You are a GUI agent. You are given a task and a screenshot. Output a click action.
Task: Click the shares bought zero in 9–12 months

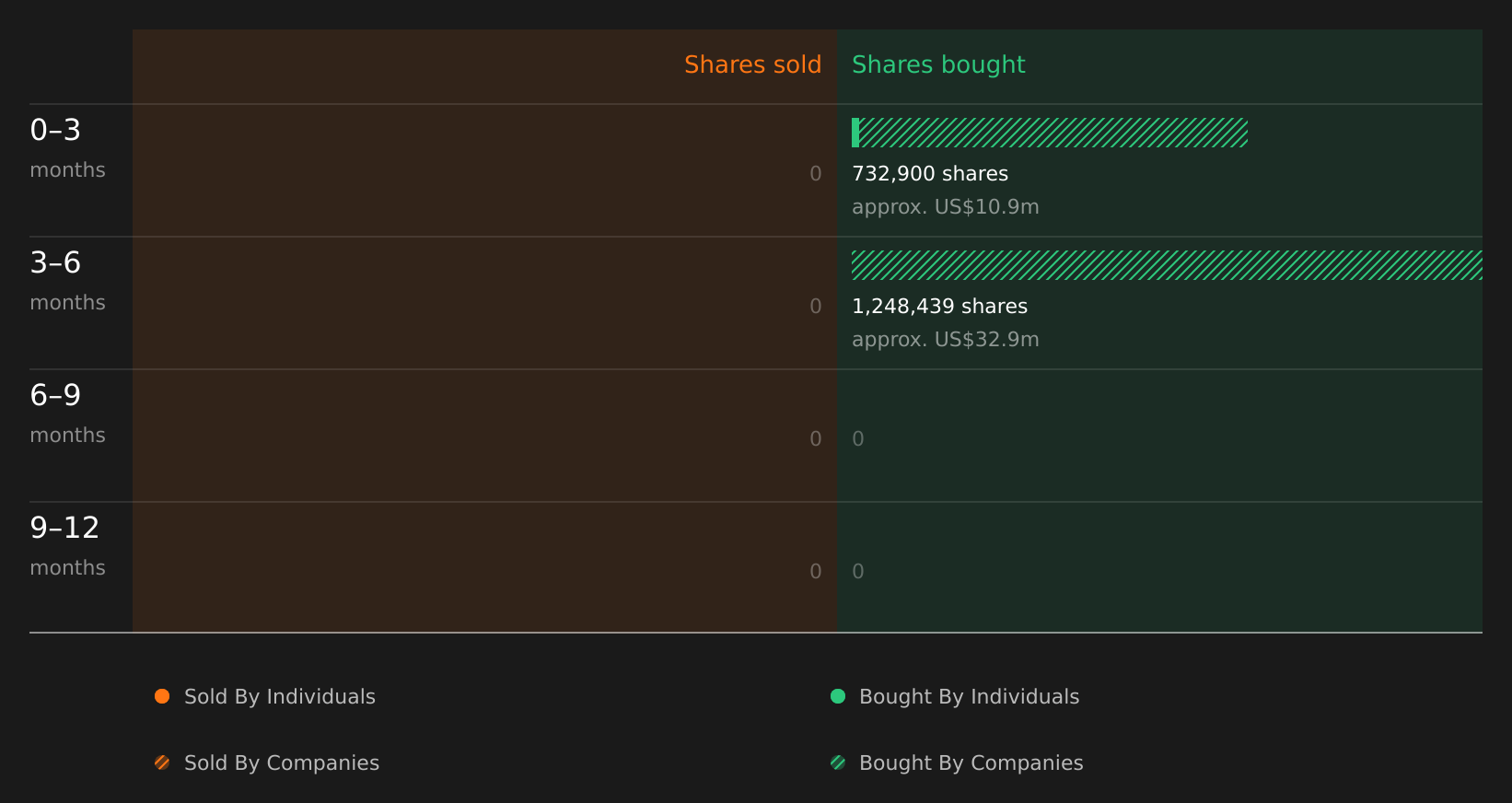[858, 572]
